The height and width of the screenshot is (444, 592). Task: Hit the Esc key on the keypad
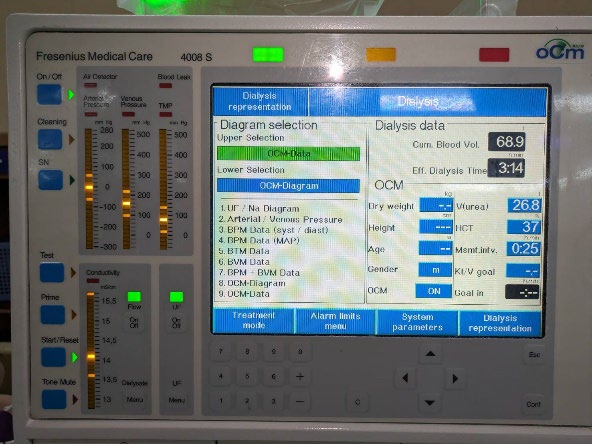point(534,355)
